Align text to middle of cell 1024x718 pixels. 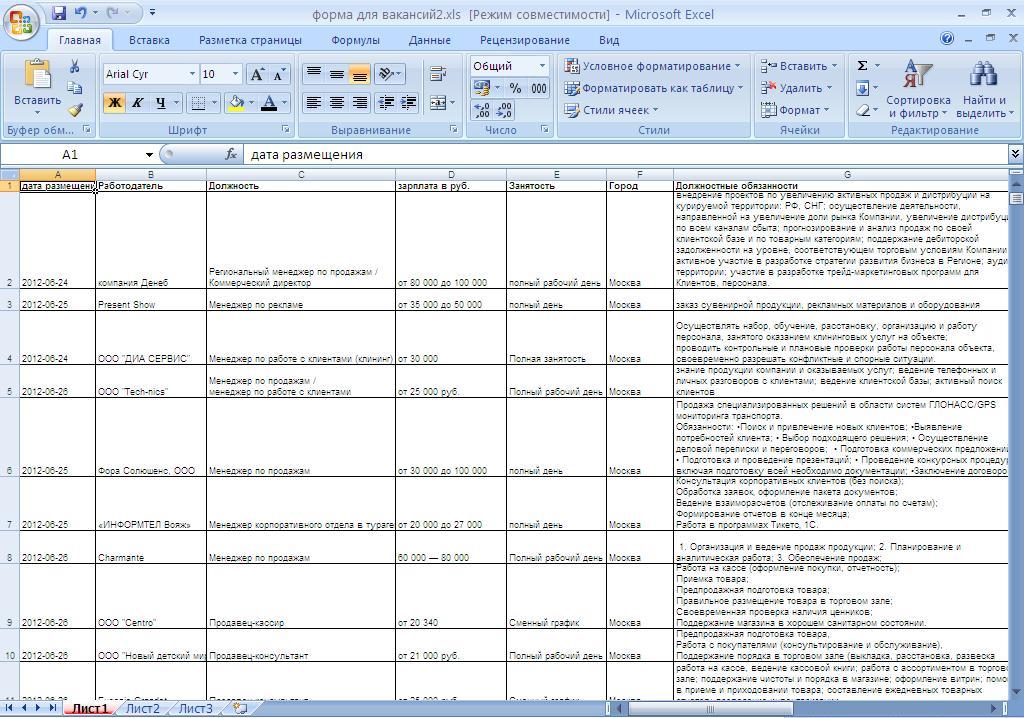tap(336, 74)
